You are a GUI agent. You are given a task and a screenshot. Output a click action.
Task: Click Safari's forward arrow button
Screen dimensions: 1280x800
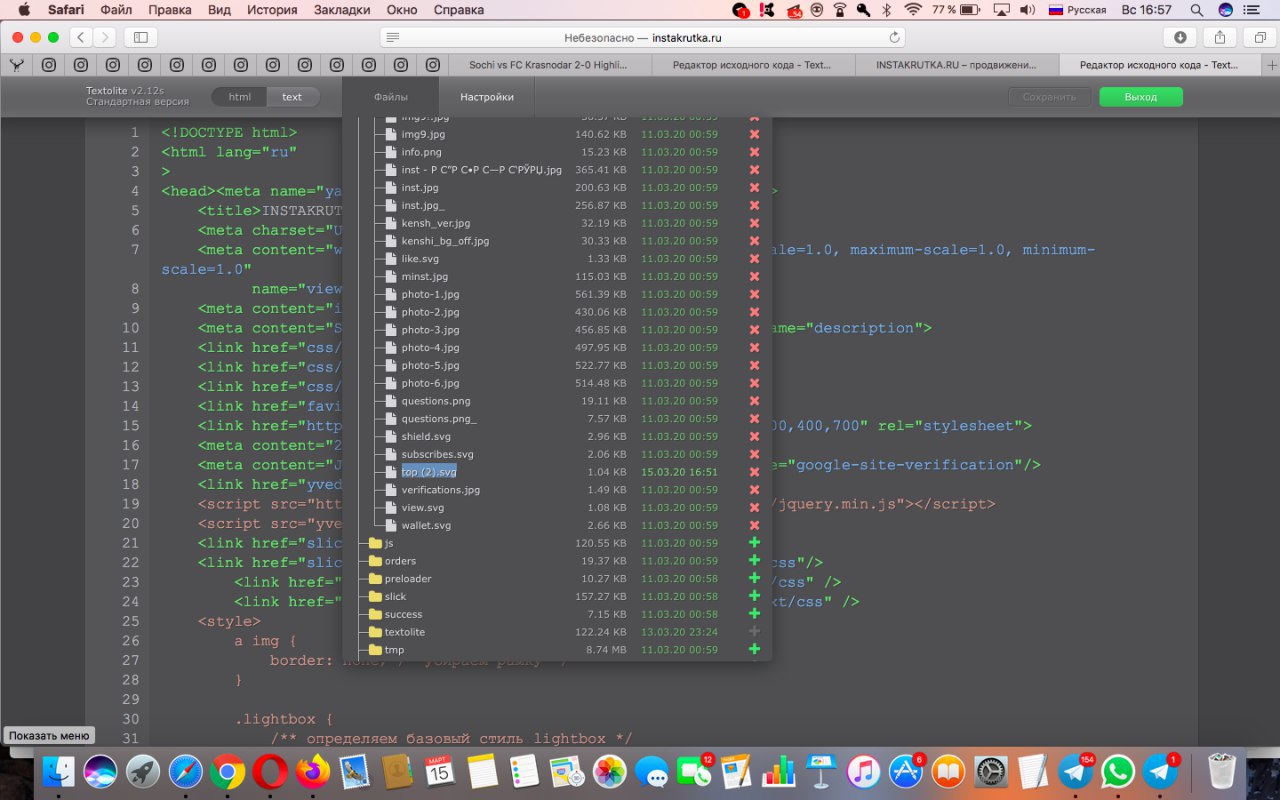tap(104, 37)
